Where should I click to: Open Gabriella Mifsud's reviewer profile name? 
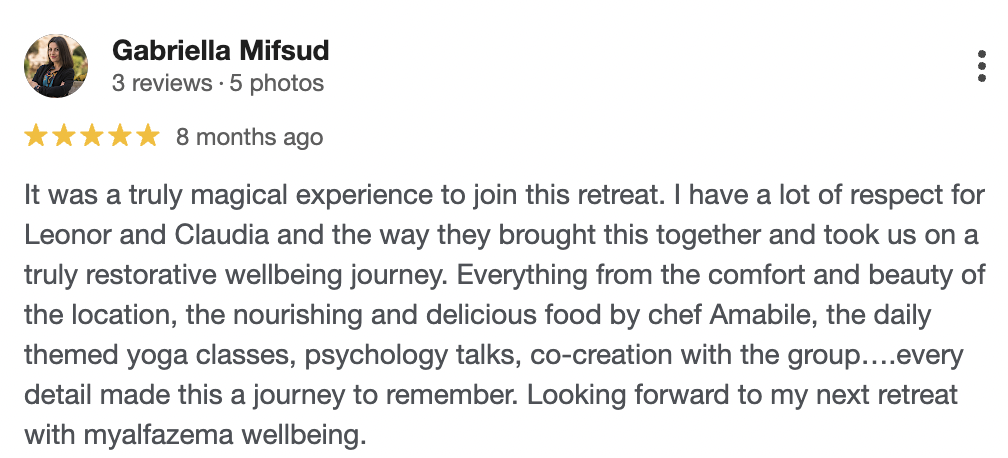[x=220, y=50]
